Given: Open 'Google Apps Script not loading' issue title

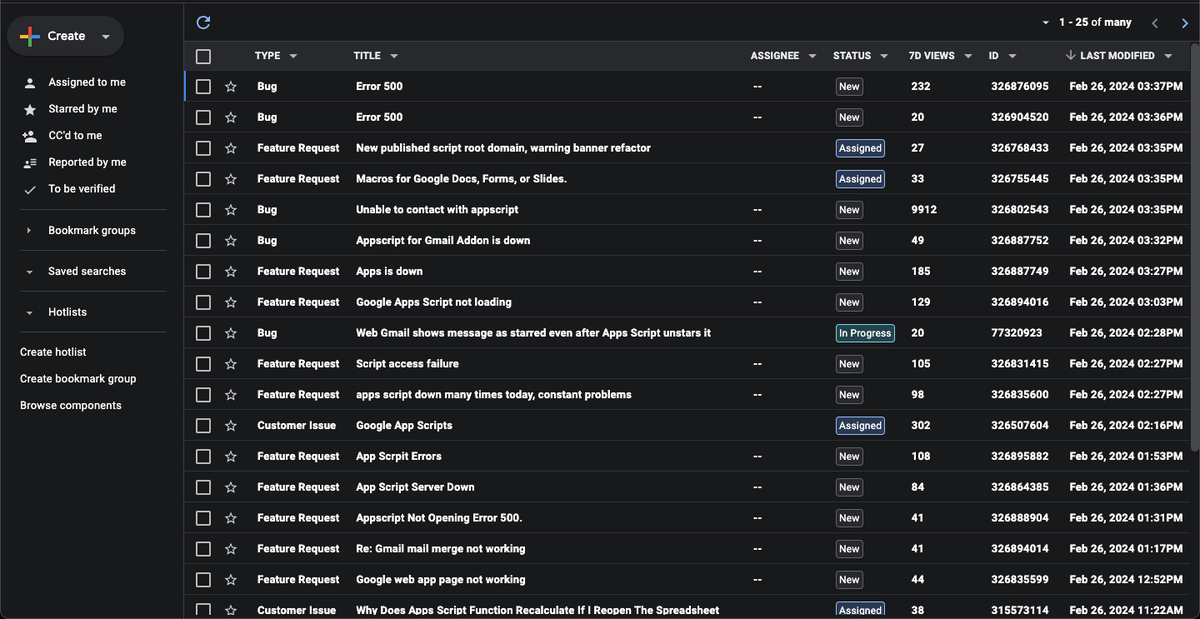Looking at the screenshot, I should pyautogui.click(x=433, y=302).
